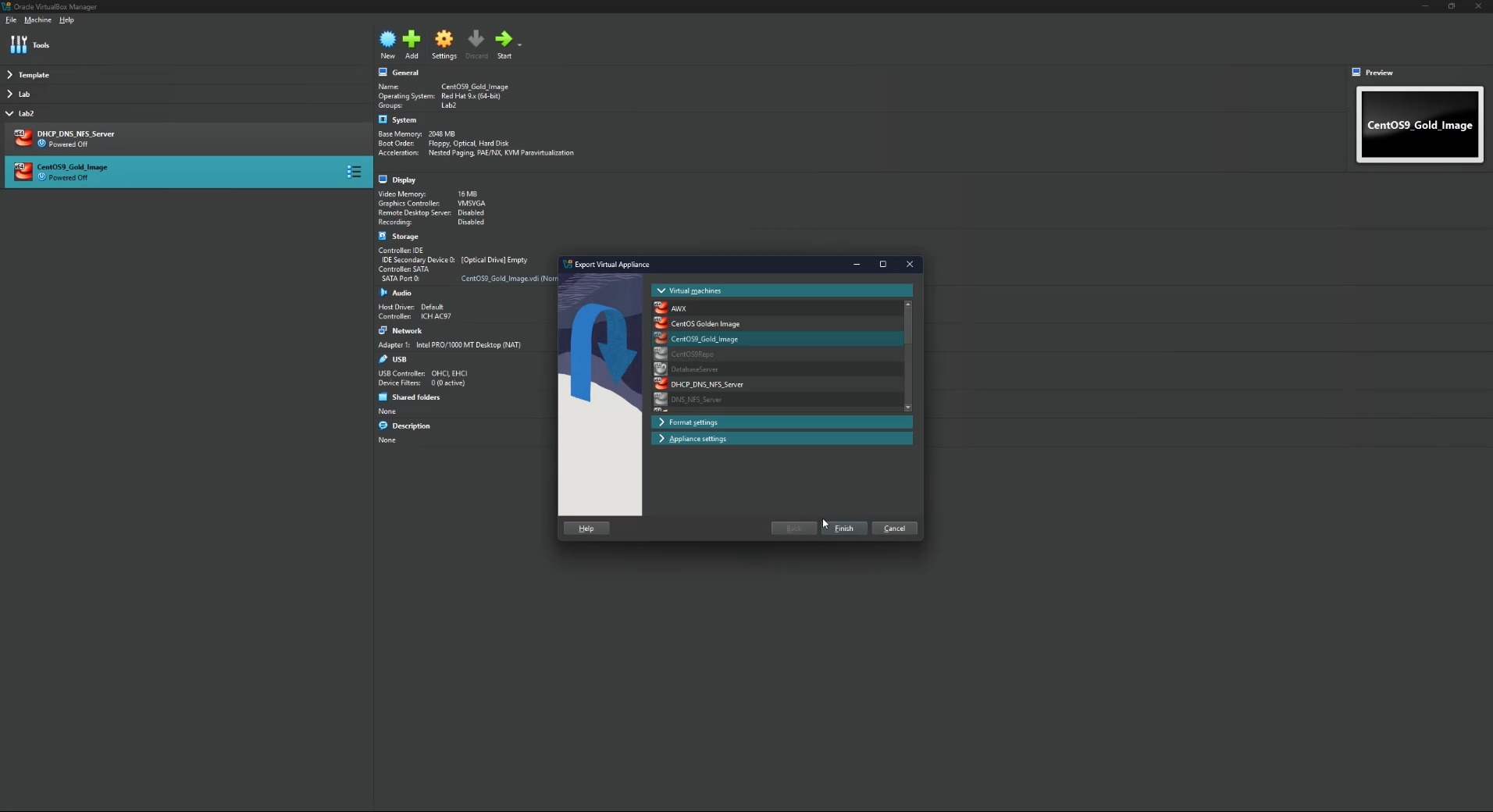Click the Preview panel icon
This screenshot has height=812, width=1493.
point(1356,72)
